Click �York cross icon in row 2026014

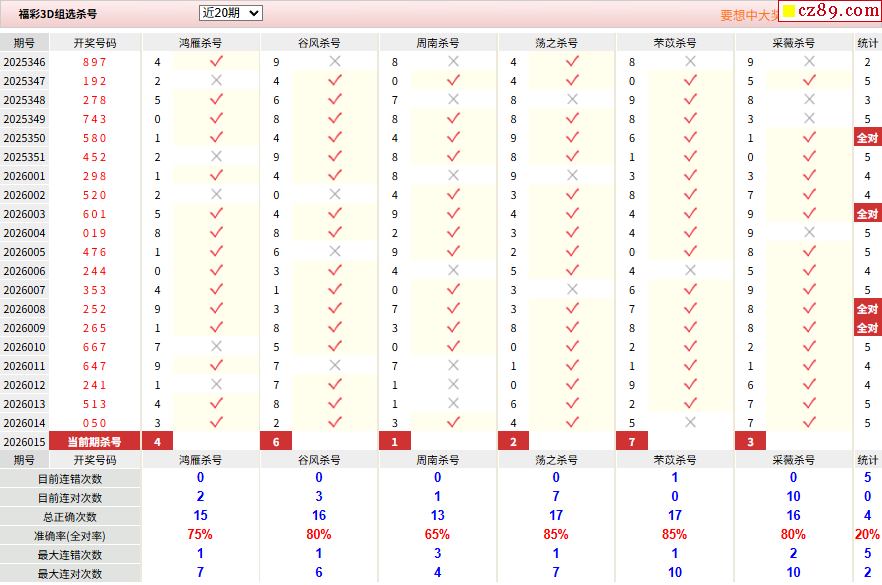coord(690,423)
